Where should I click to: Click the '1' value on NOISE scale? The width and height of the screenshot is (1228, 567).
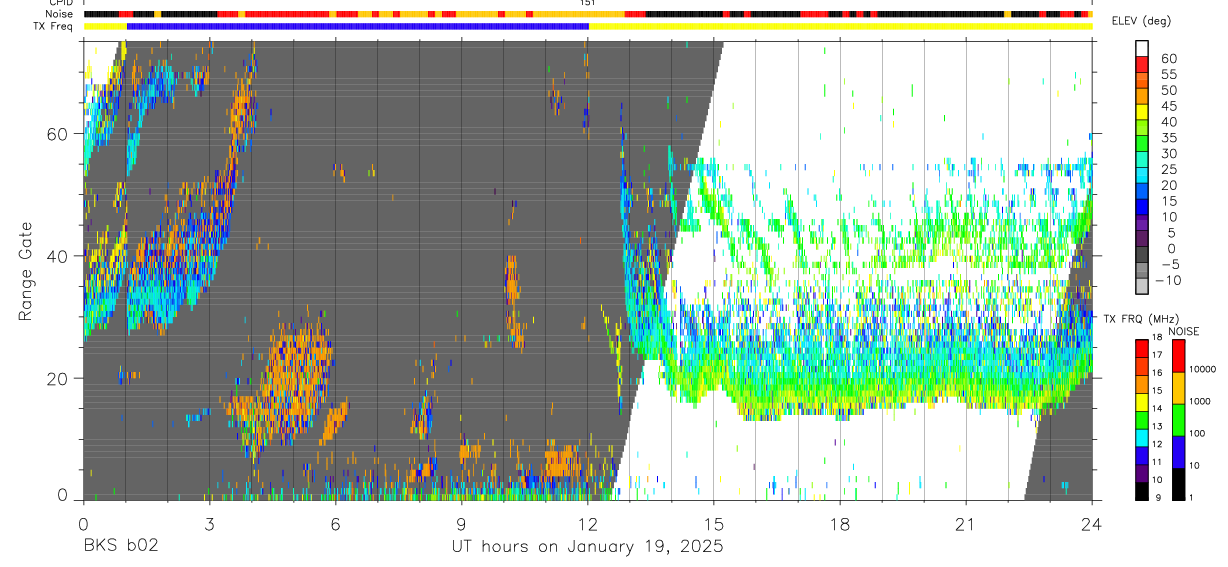click(1191, 497)
